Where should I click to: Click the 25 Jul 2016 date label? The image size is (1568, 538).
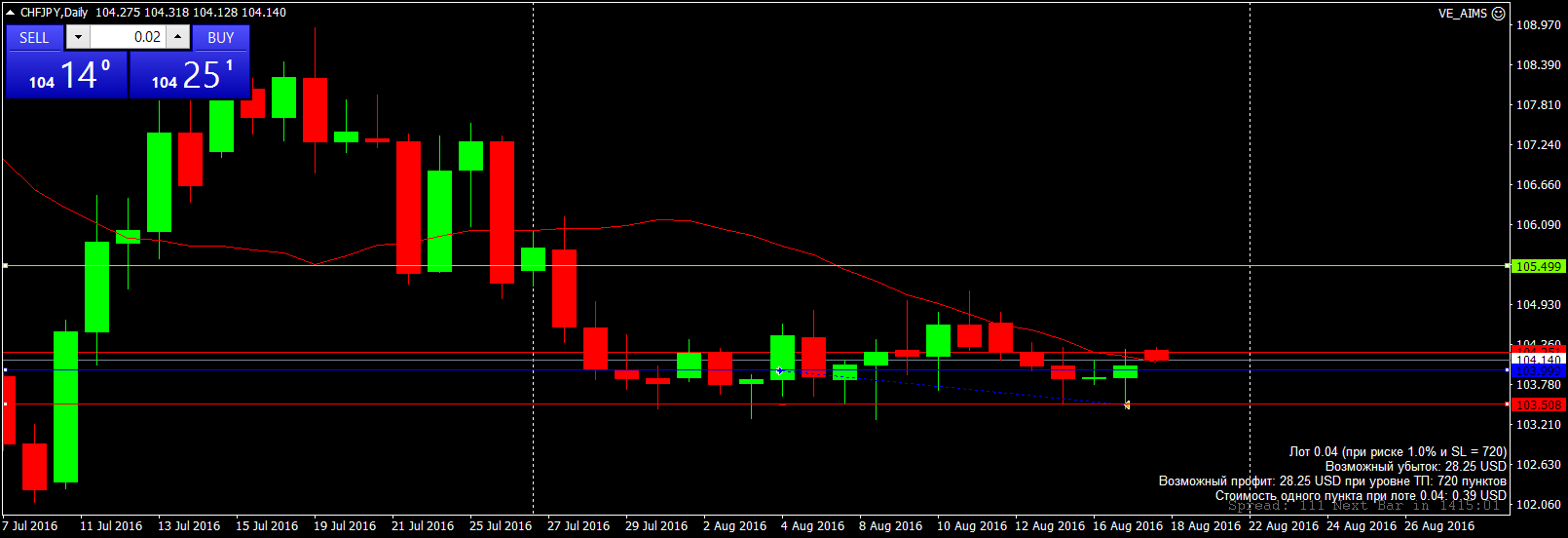pyautogui.click(x=501, y=525)
